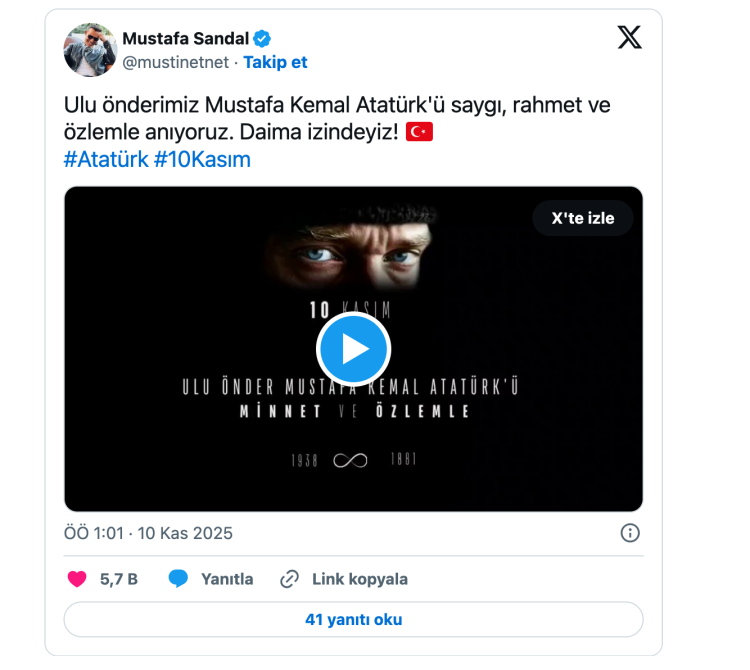Viewport: 750px width, 670px height.
Task: Click Mustafa Sandal's profile avatar
Action: [x=90, y=50]
